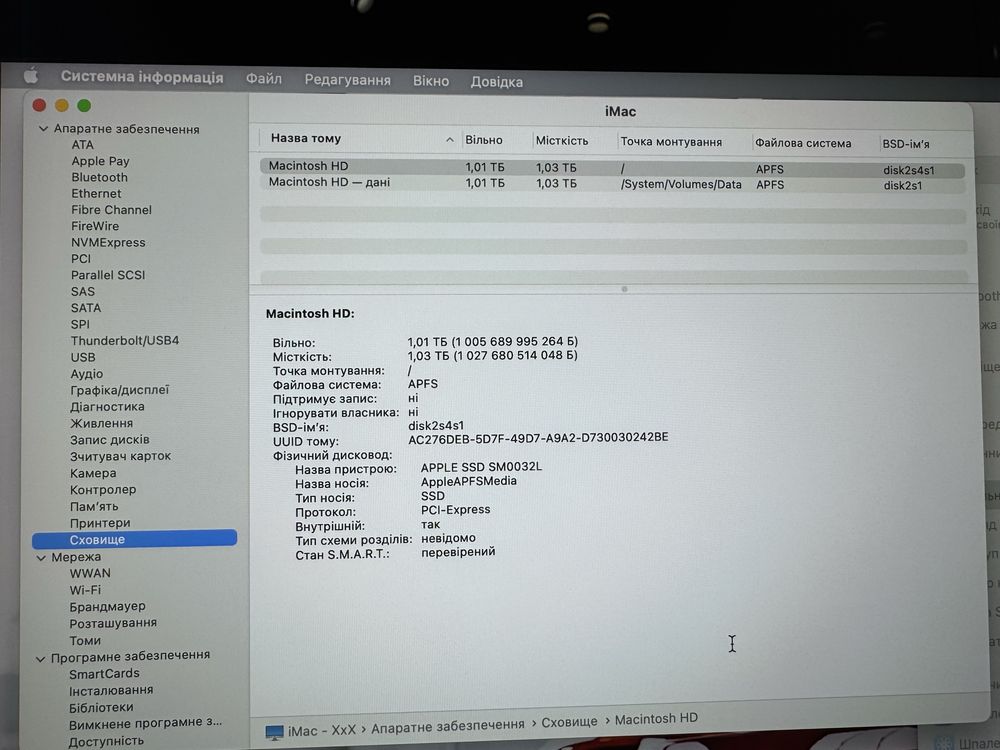Collapse the Програмне забезпечення section chevron

(x=41, y=658)
